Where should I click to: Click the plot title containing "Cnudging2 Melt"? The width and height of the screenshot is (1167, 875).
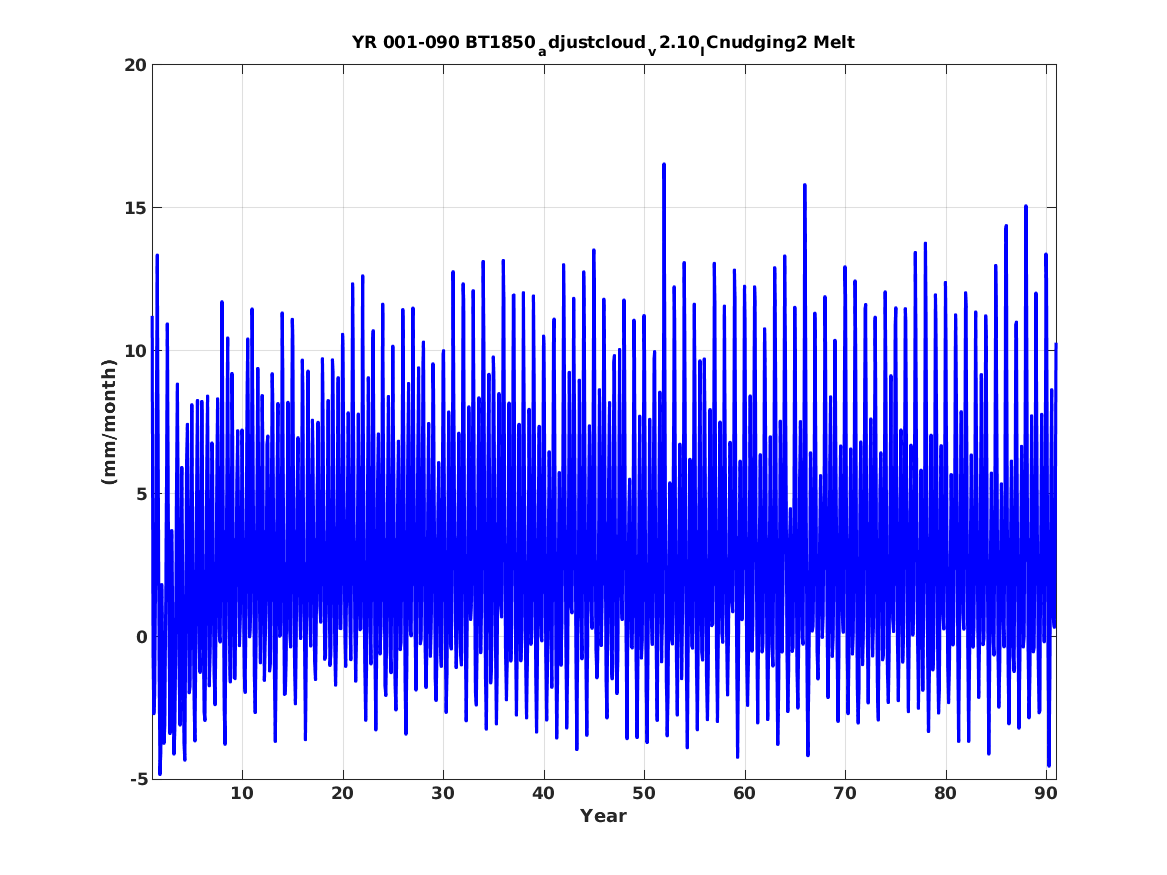tap(603, 44)
